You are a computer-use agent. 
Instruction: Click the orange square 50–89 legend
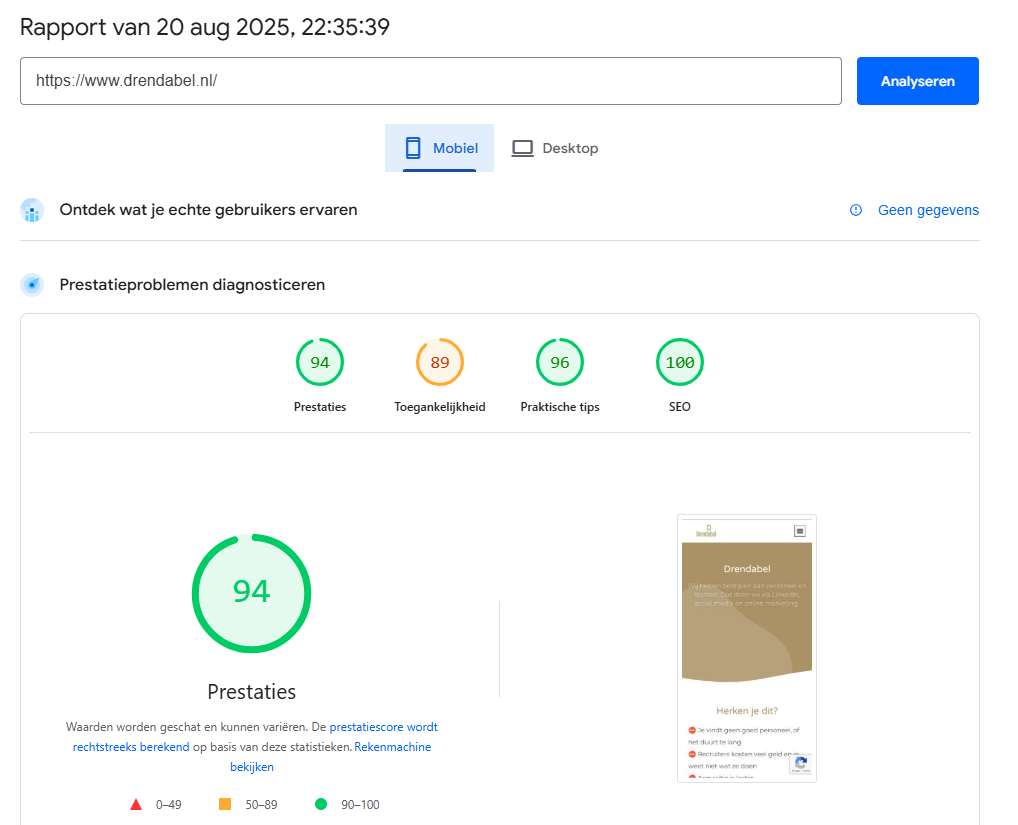pos(225,804)
